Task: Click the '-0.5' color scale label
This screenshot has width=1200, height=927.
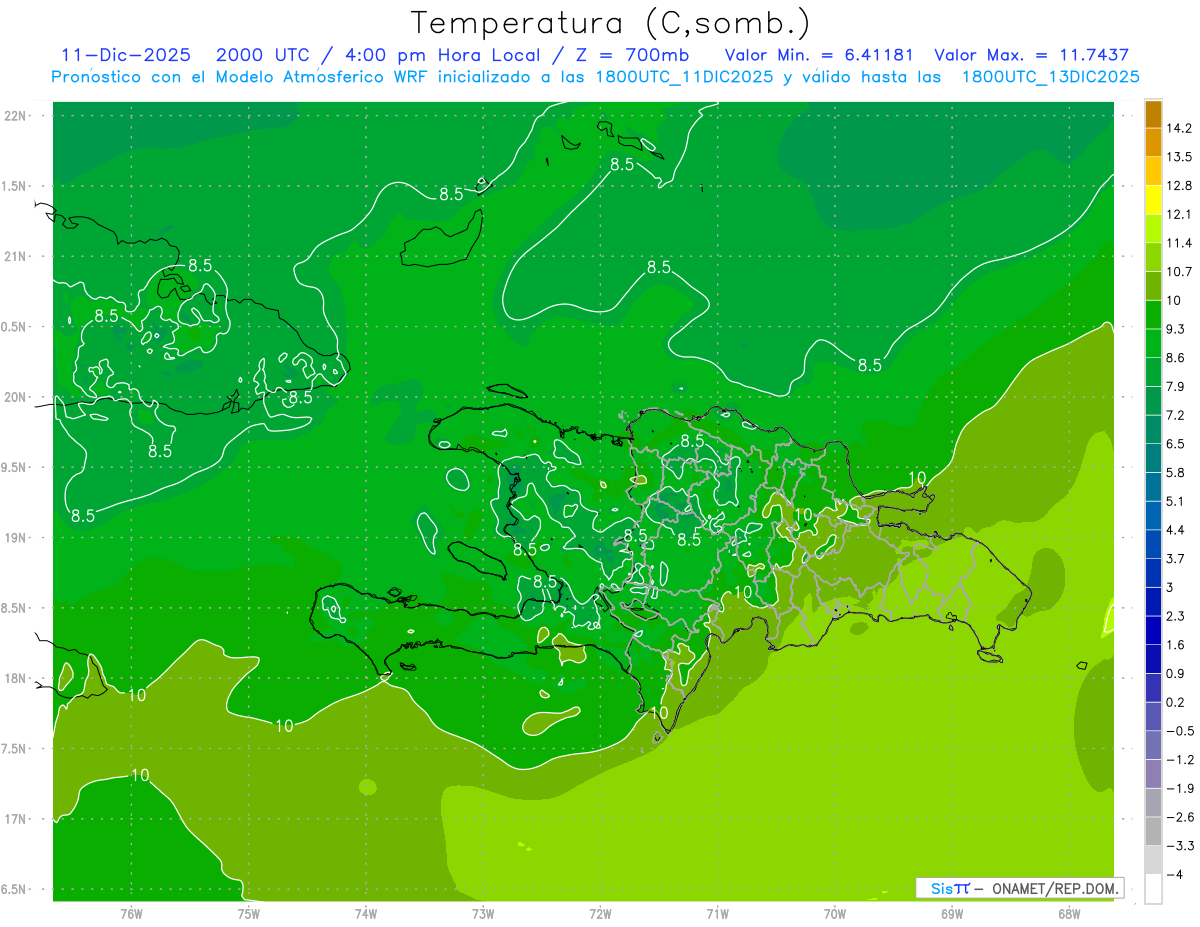Action: tap(1179, 731)
